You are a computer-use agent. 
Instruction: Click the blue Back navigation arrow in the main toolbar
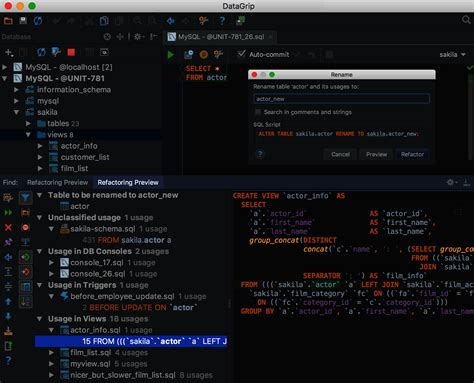pyautogui.click(x=171, y=21)
